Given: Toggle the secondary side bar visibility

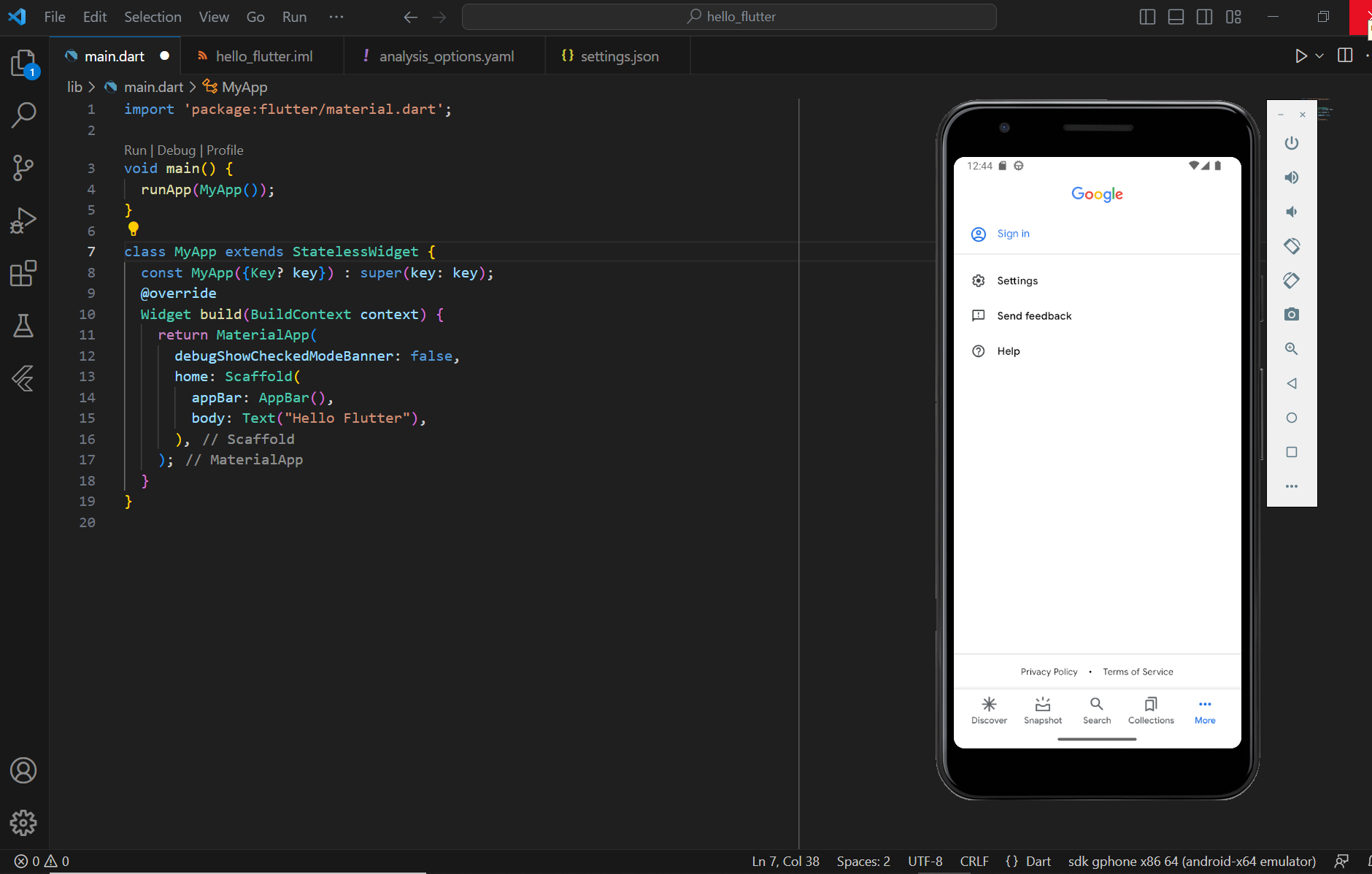Looking at the screenshot, I should (x=1205, y=17).
